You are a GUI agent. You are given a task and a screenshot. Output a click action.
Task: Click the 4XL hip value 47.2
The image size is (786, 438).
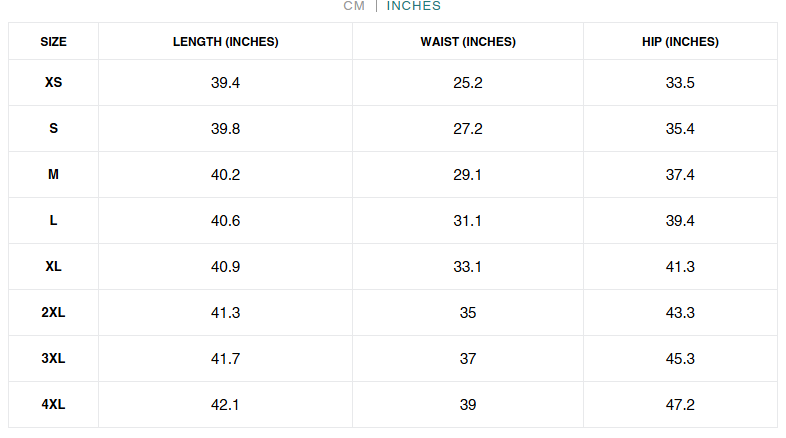[x=680, y=405]
